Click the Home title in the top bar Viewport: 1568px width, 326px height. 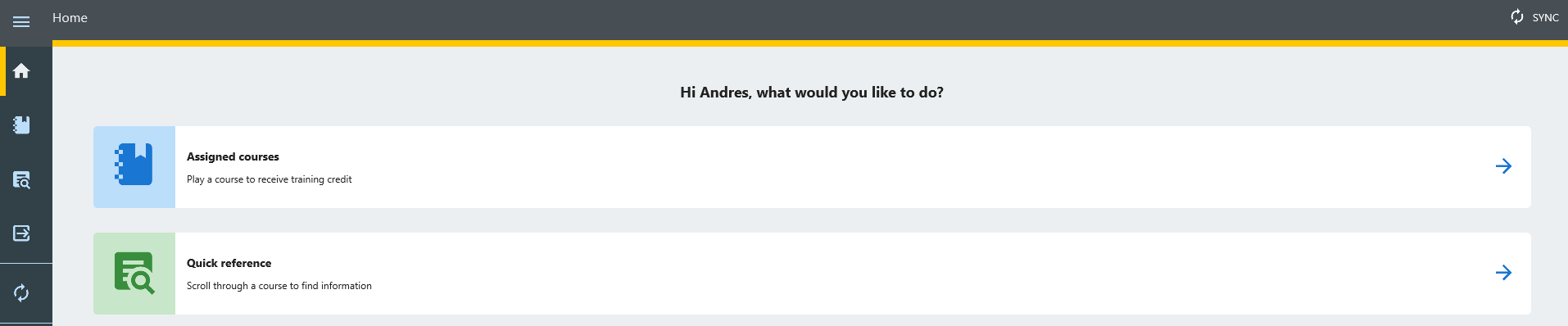[70, 17]
